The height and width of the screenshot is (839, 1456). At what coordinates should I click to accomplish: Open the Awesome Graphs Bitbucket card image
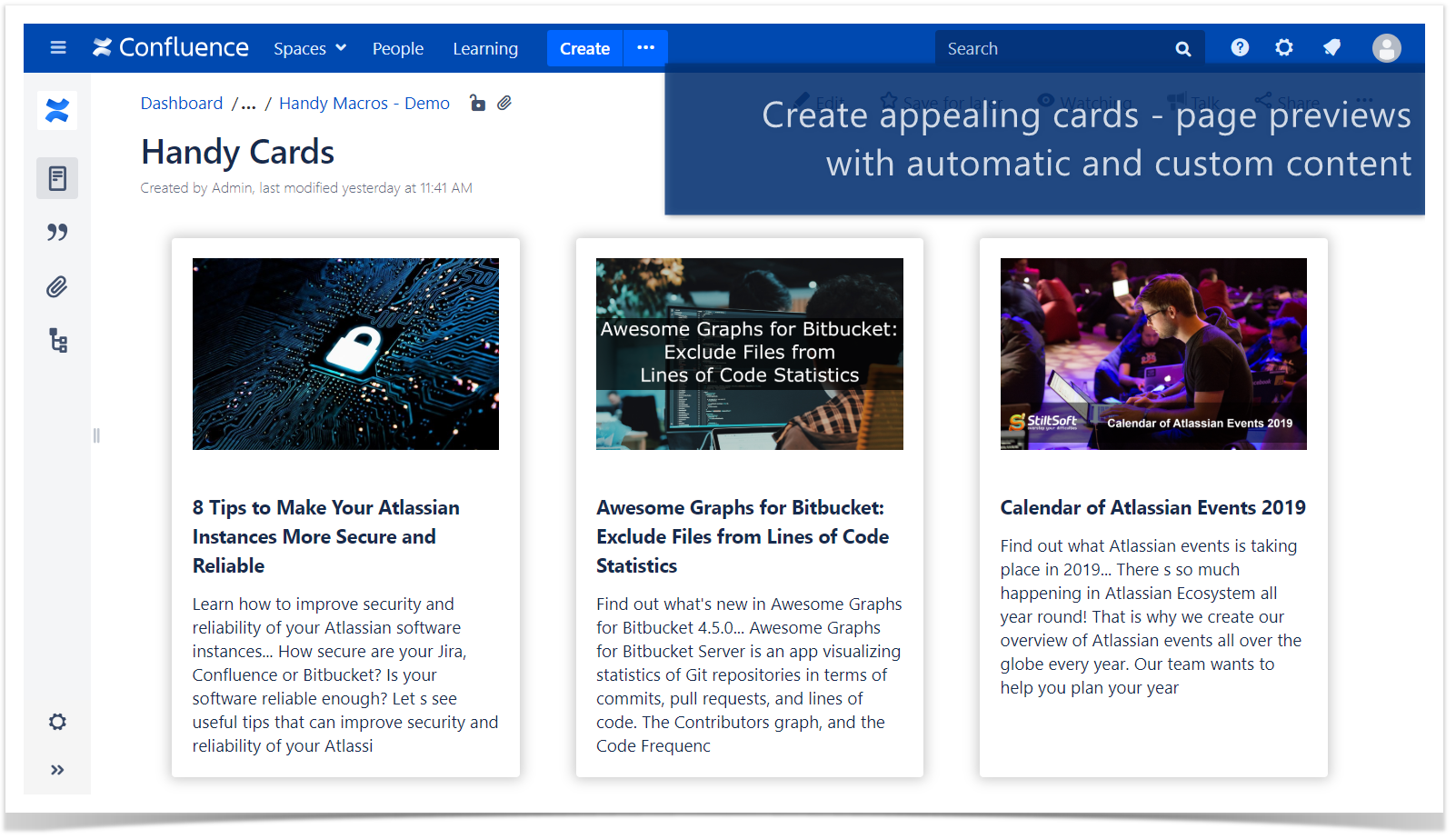tap(750, 354)
